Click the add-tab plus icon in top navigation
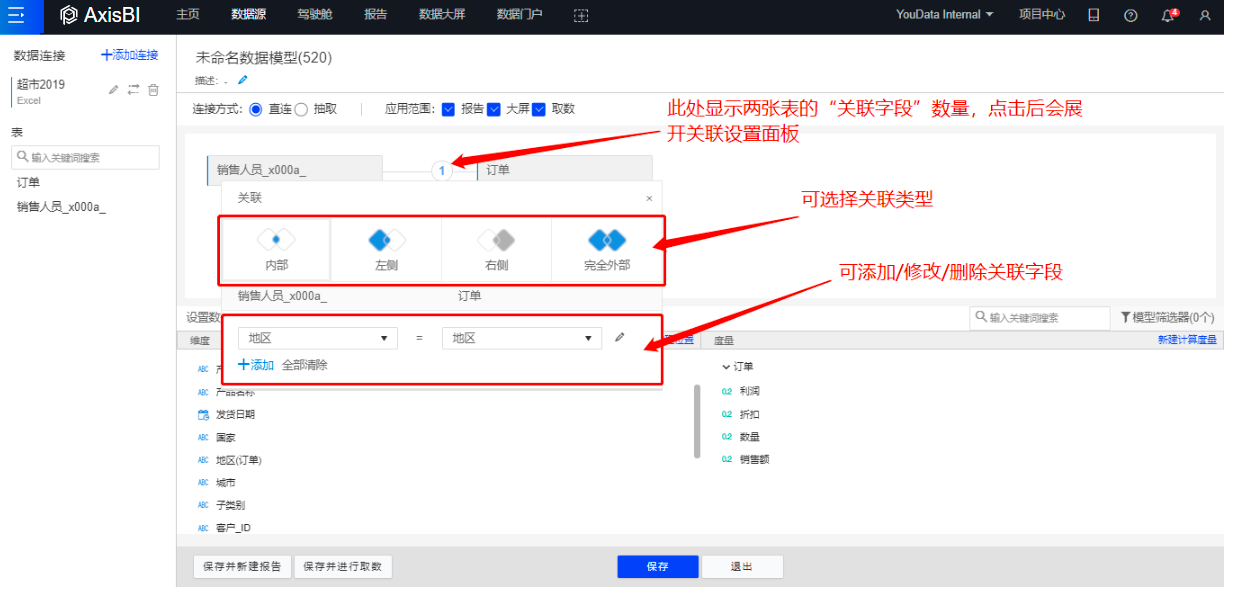The width and height of the screenshot is (1234, 600). (581, 15)
